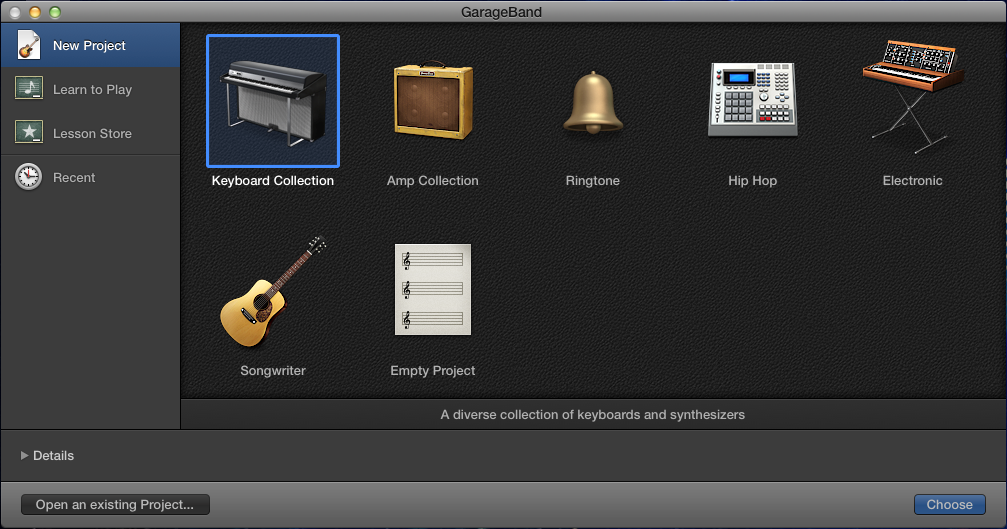Image resolution: width=1007 pixels, height=529 pixels.
Task: Click the Lesson Store star icon
Action: point(29,132)
